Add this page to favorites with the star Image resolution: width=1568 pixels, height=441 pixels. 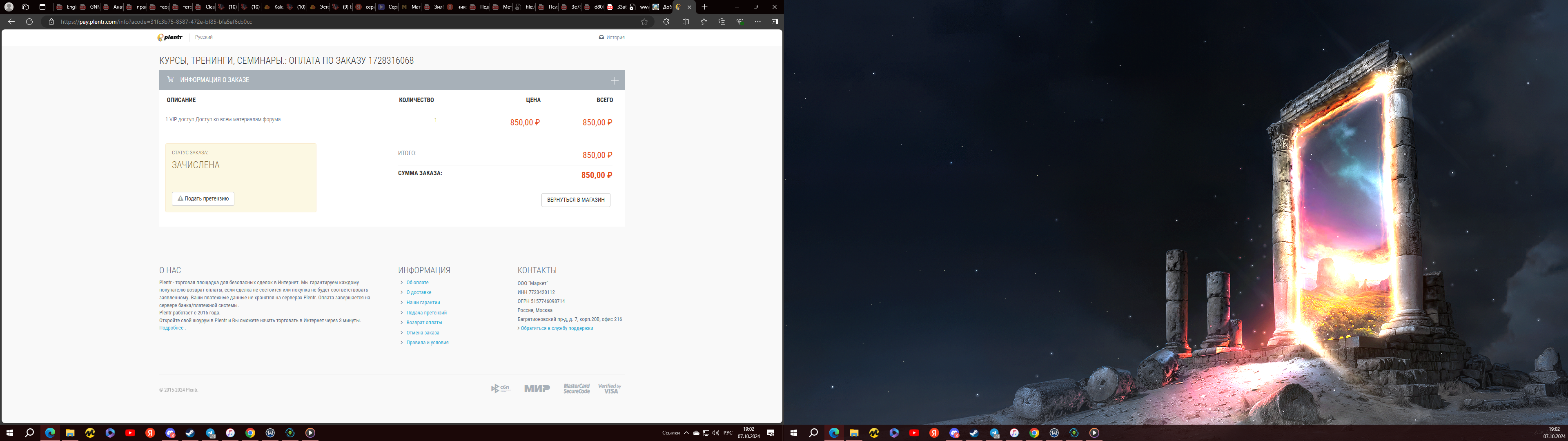tap(644, 22)
